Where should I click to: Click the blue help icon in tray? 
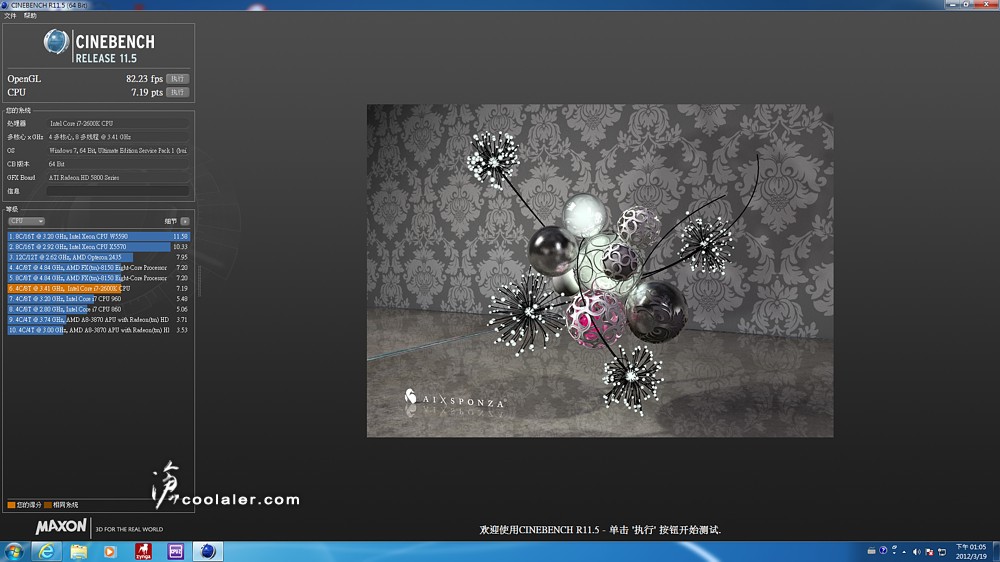click(883, 551)
